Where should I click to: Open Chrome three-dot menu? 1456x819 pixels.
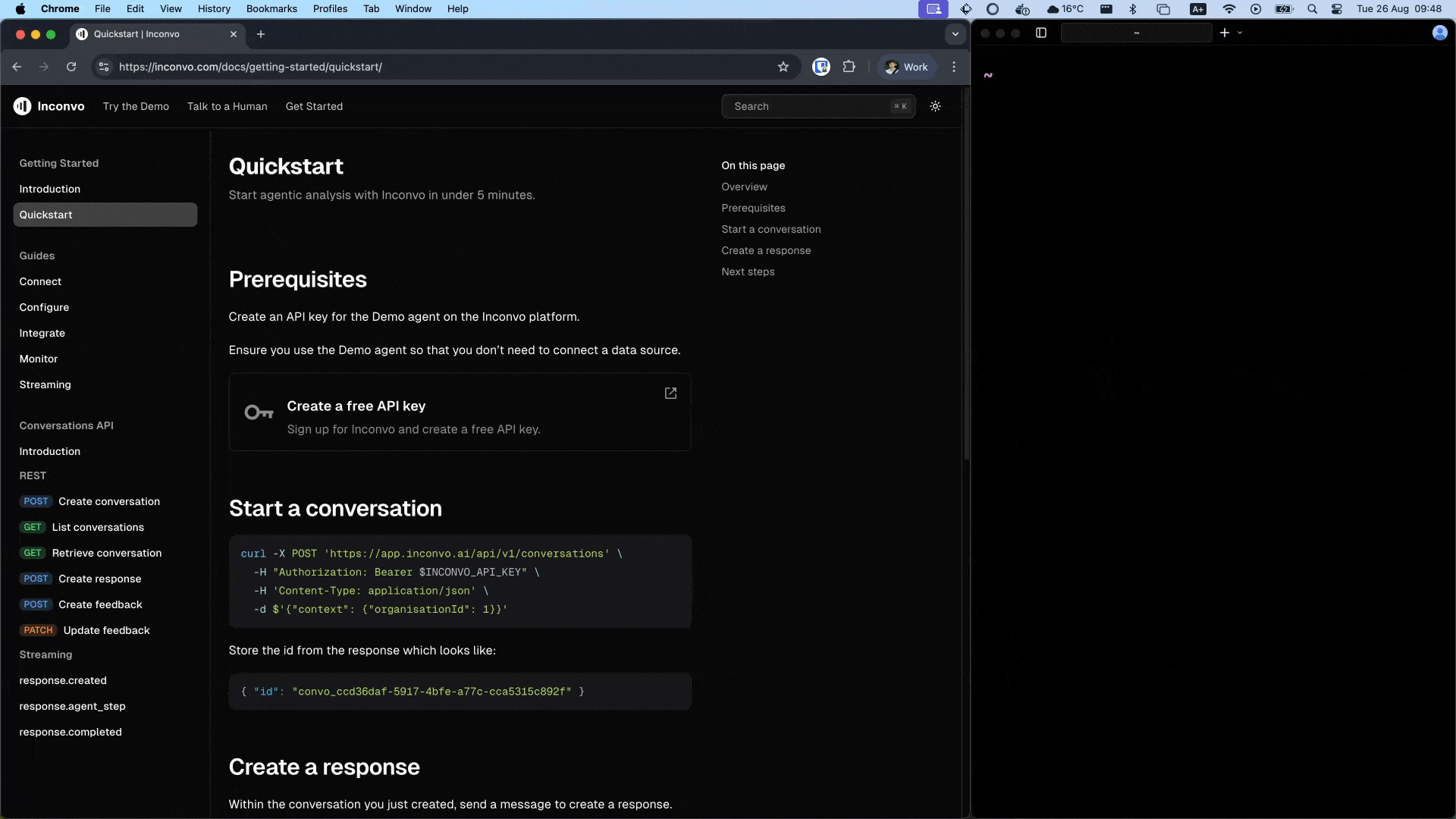tap(954, 67)
